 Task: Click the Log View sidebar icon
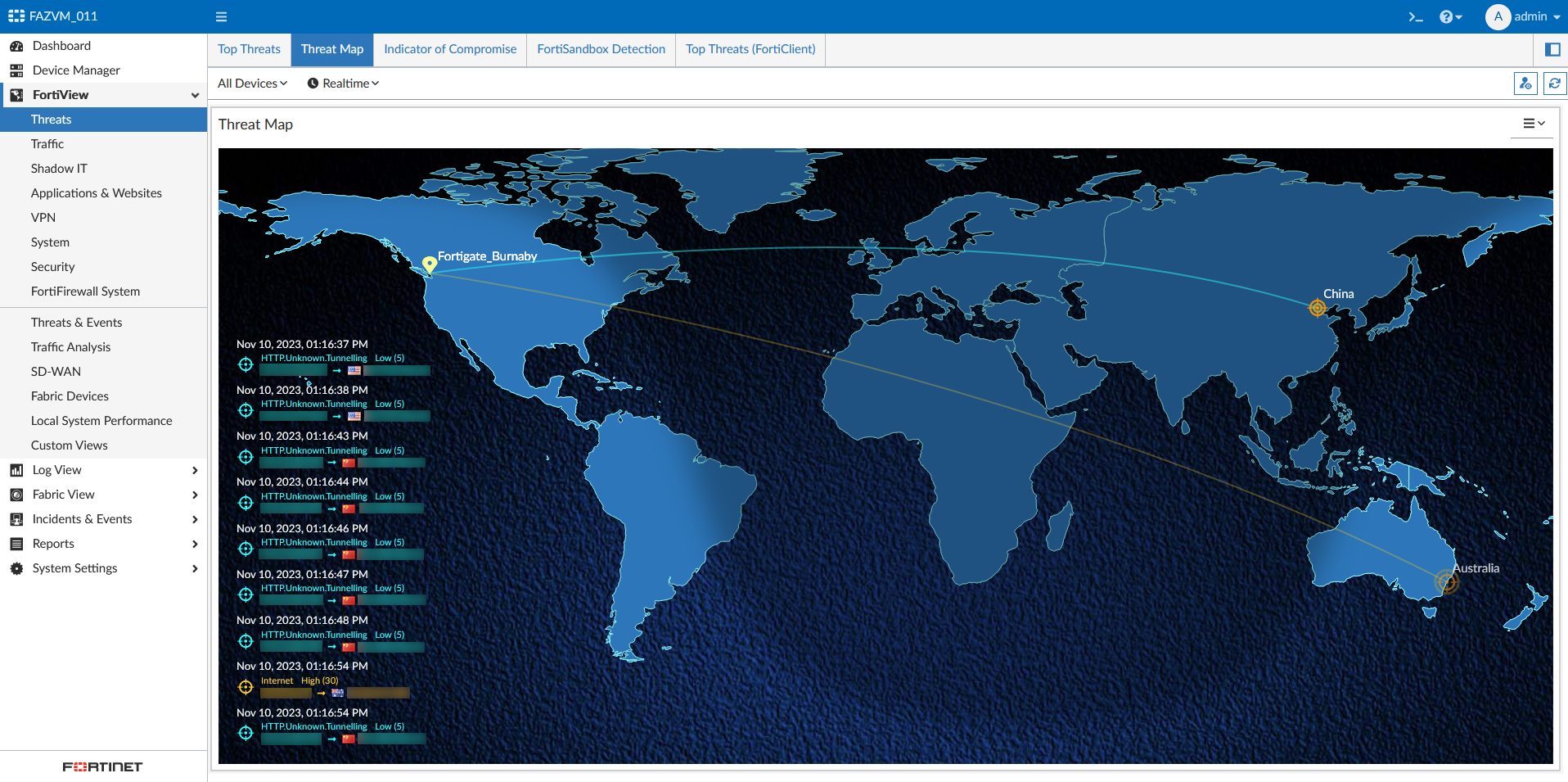click(16, 469)
